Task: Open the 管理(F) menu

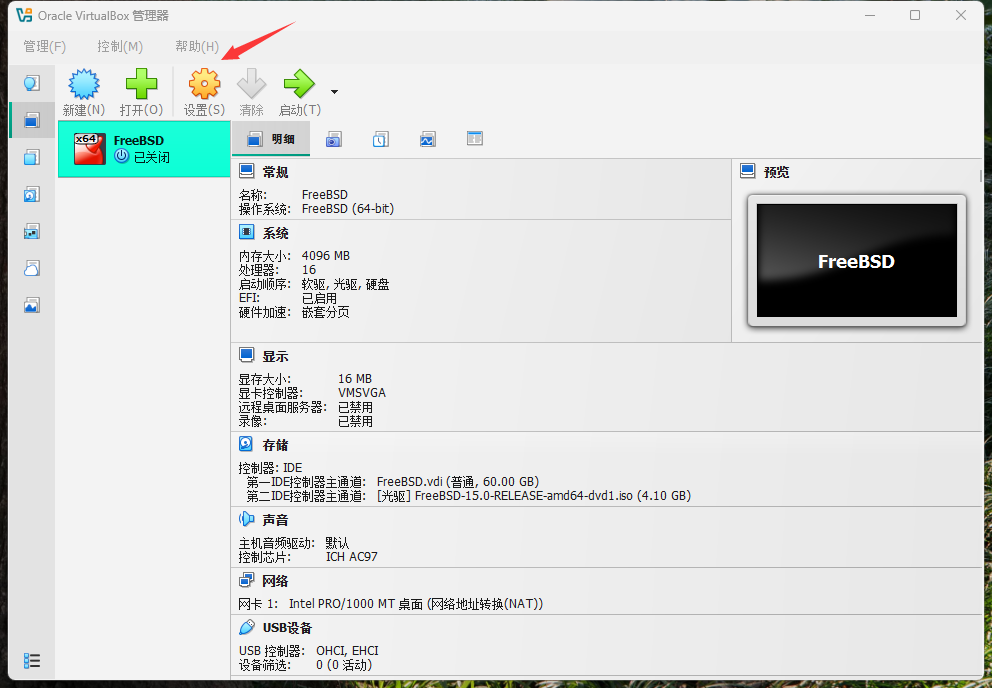Action: click(x=44, y=46)
